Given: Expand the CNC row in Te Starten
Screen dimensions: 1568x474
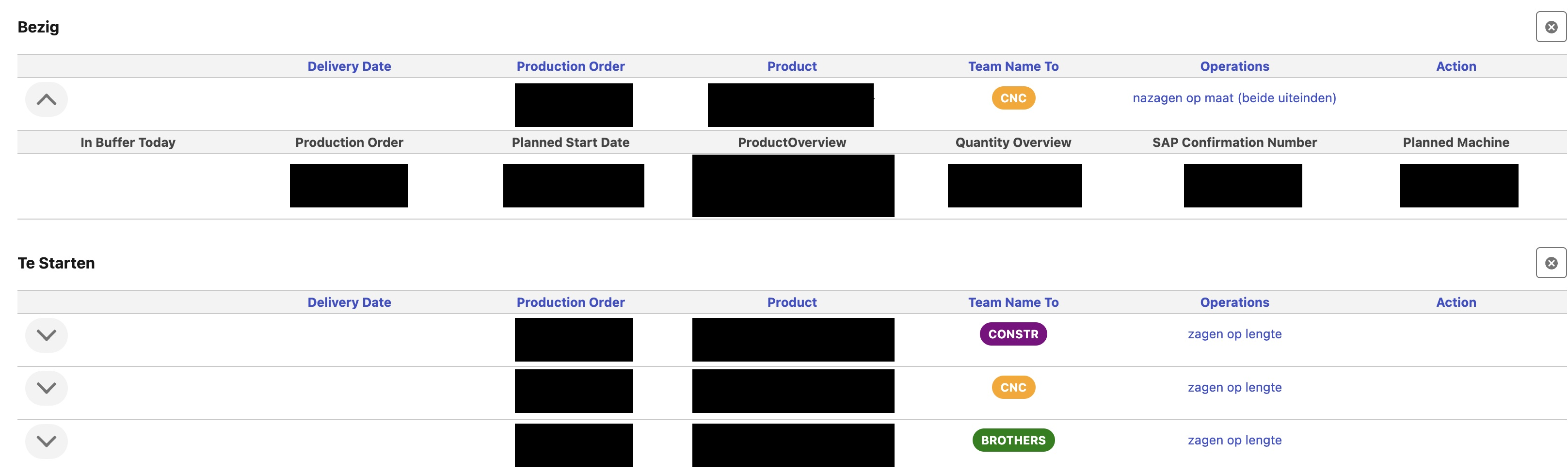Looking at the screenshot, I should click(46, 388).
